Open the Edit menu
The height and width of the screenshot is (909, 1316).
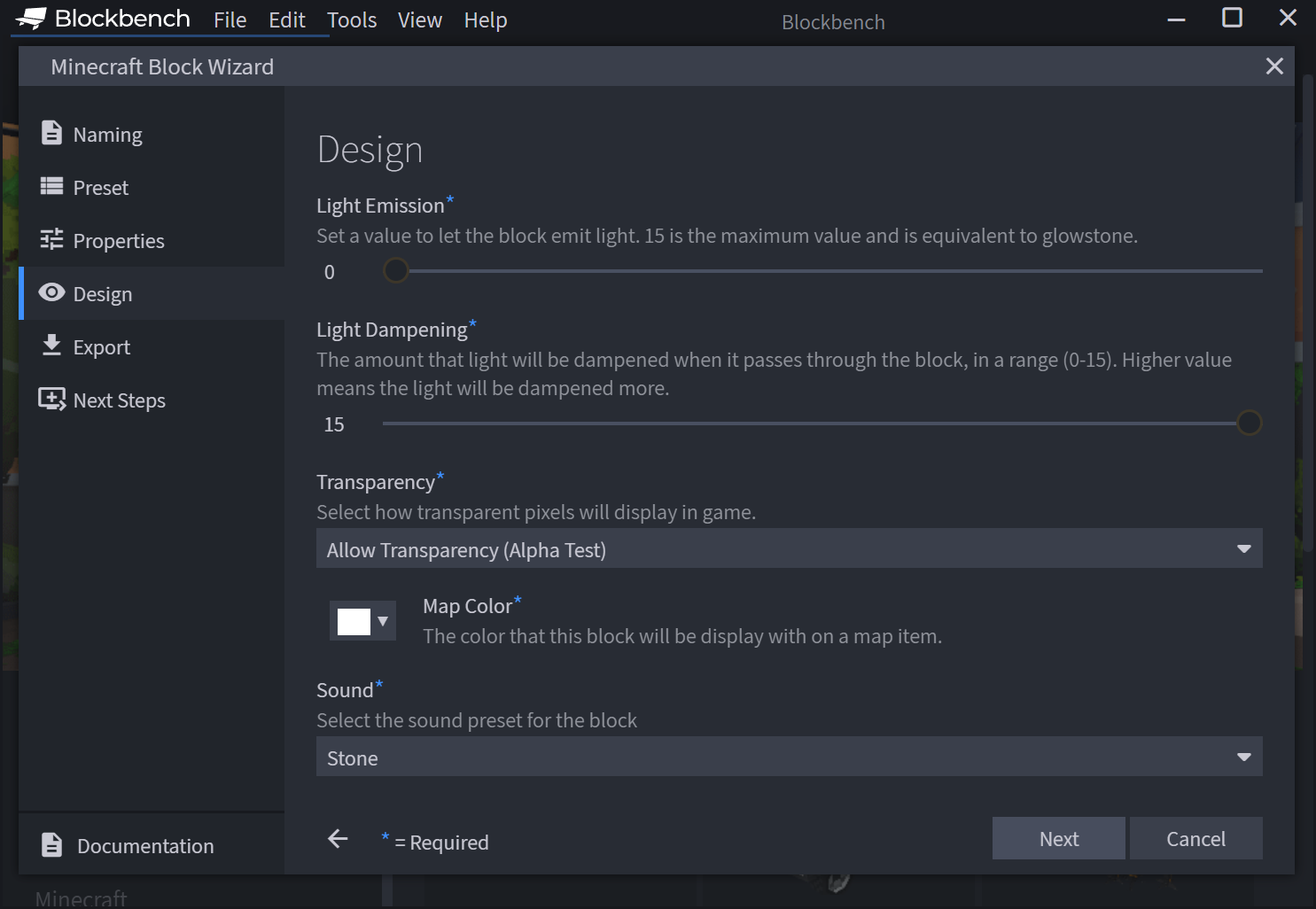point(287,19)
